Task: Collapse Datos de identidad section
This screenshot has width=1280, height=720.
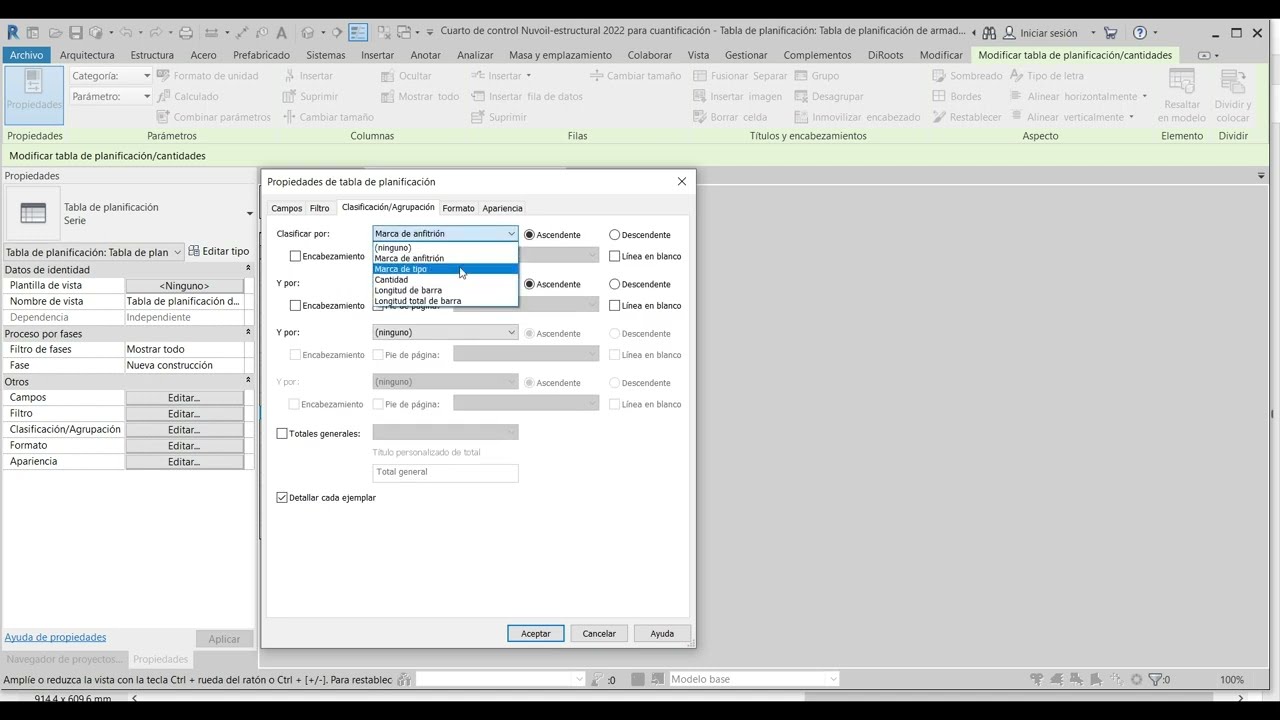Action: click(x=248, y=269)
